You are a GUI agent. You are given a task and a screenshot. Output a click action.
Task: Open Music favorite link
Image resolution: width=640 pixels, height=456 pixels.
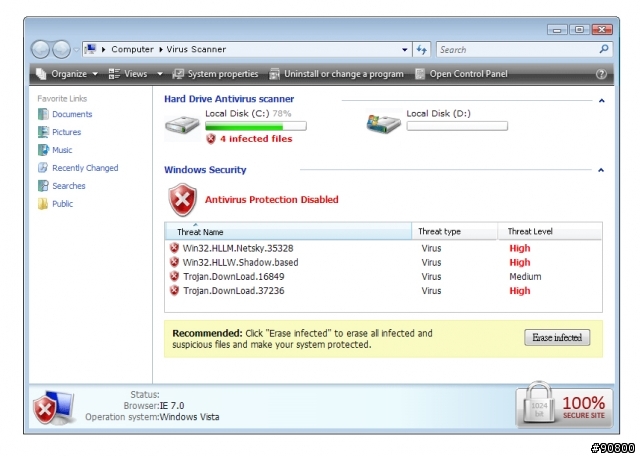(x=62, y=150)
